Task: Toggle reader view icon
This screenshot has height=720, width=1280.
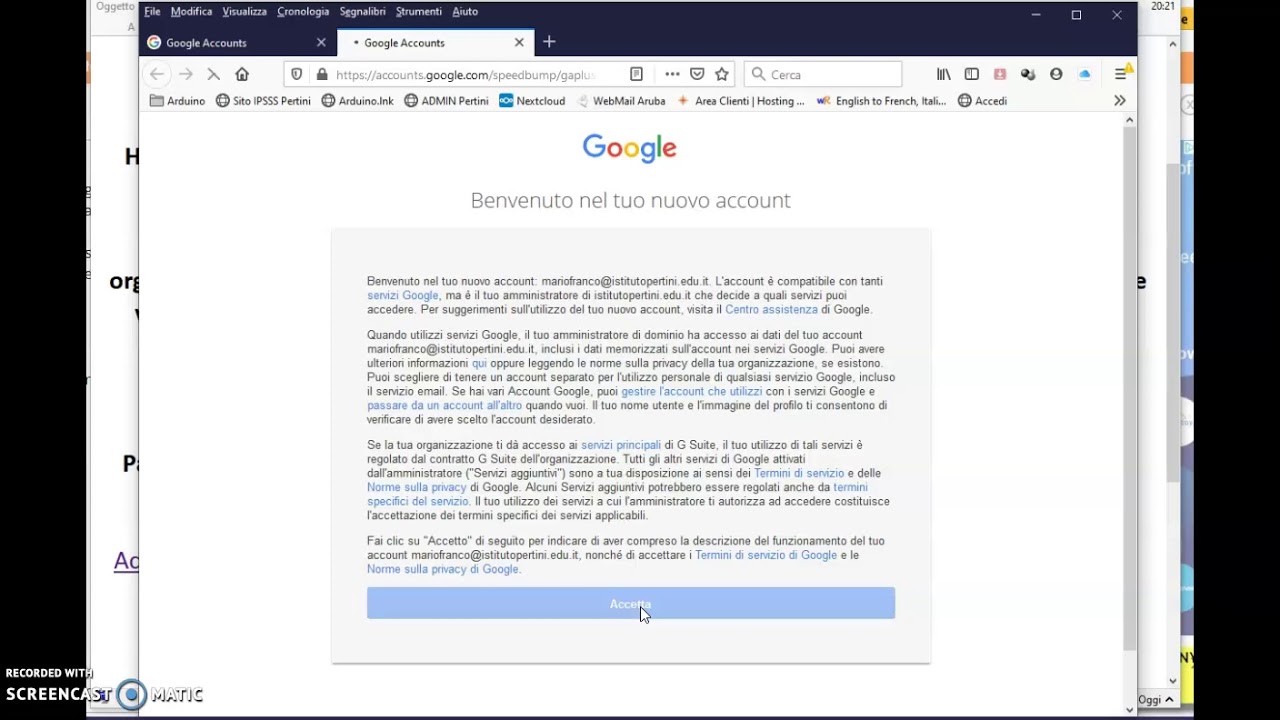Action: coord(636,74)
